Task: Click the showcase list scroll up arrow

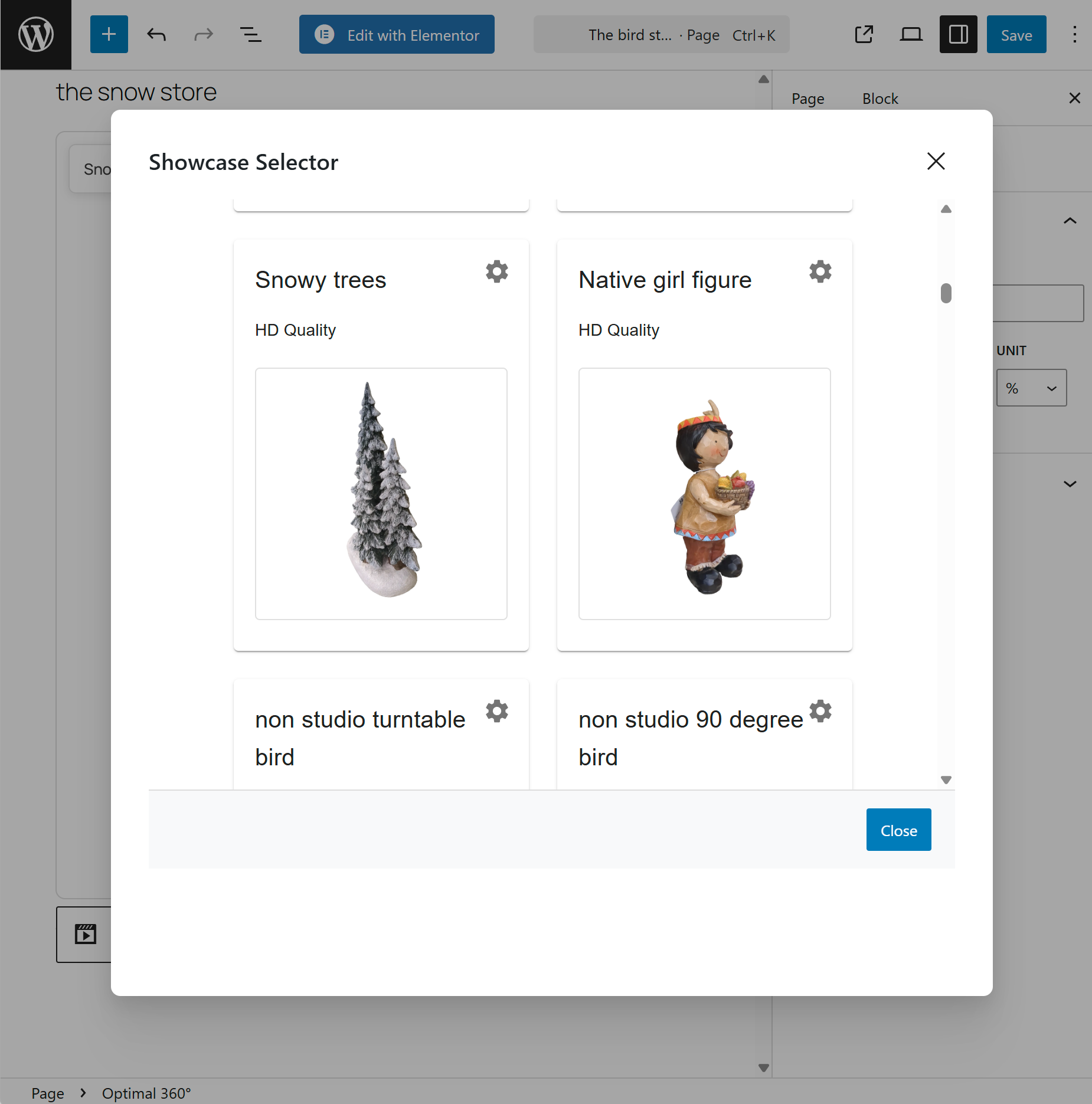Action: point(946,209)
